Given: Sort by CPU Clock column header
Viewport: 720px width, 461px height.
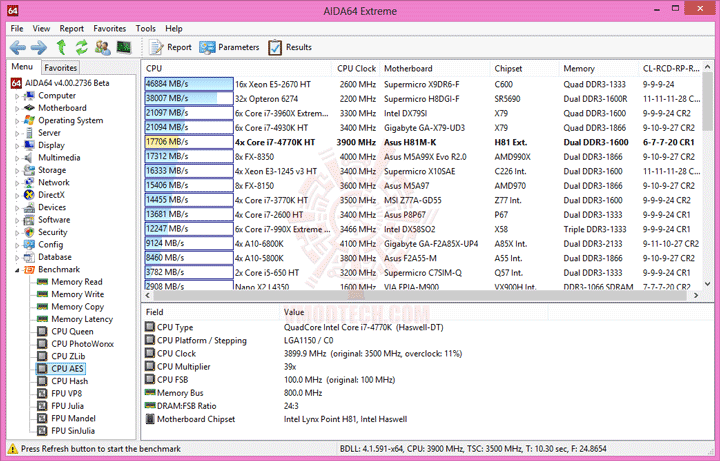Looking at the screenshot, I should coord(356,68).
